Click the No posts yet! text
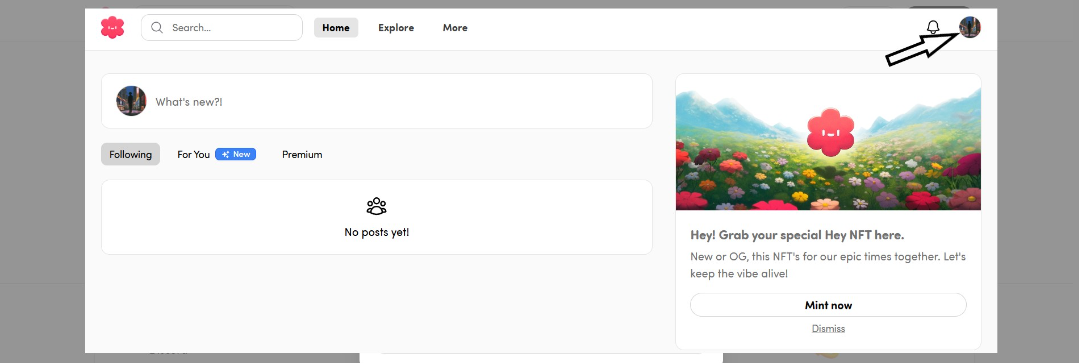This screenshot has width=1079, height=363. click(x=376, y=232)
